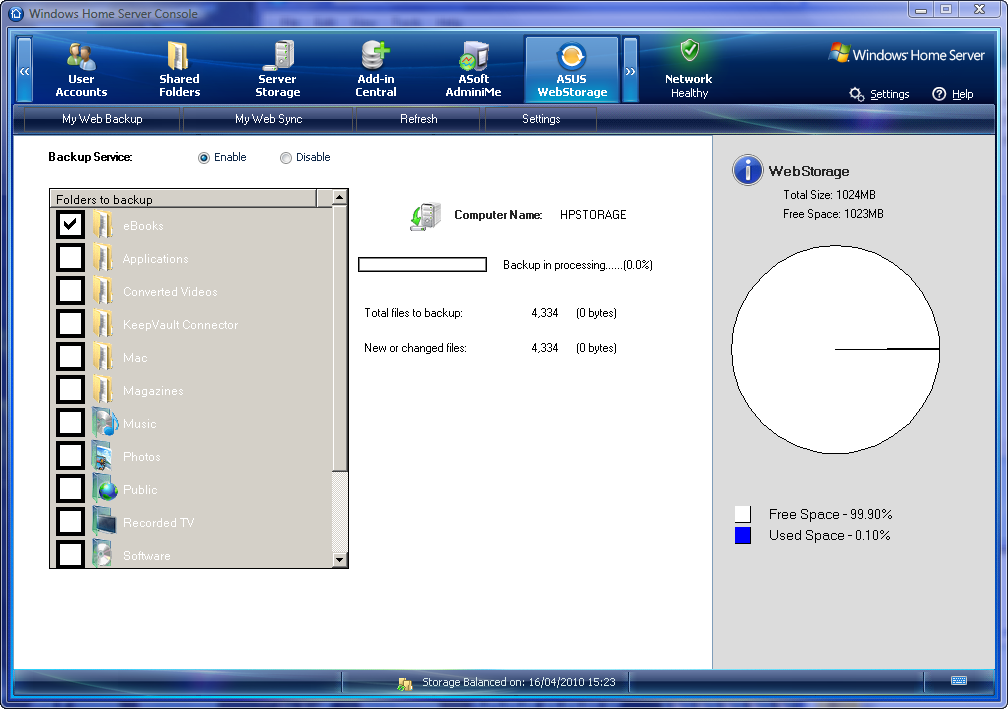Click the Help question mark icon

coord(939,94)
